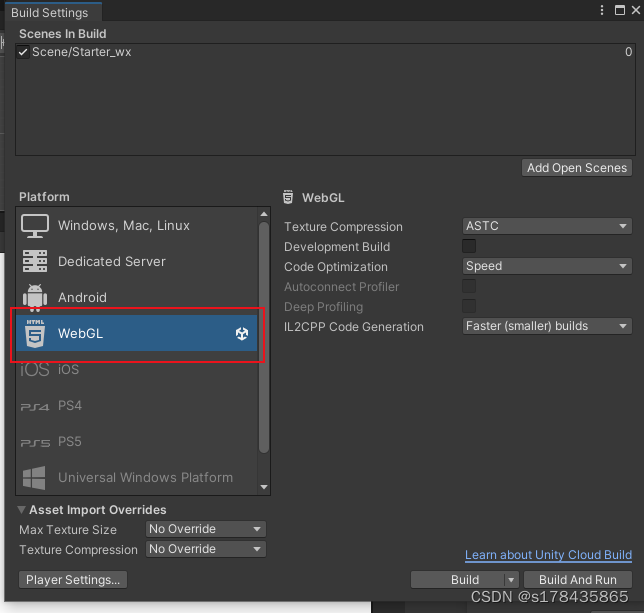Toggle the Autoconnect Profiler checkbox
This screenshot has height=613, width=644.
click(469, 286)
